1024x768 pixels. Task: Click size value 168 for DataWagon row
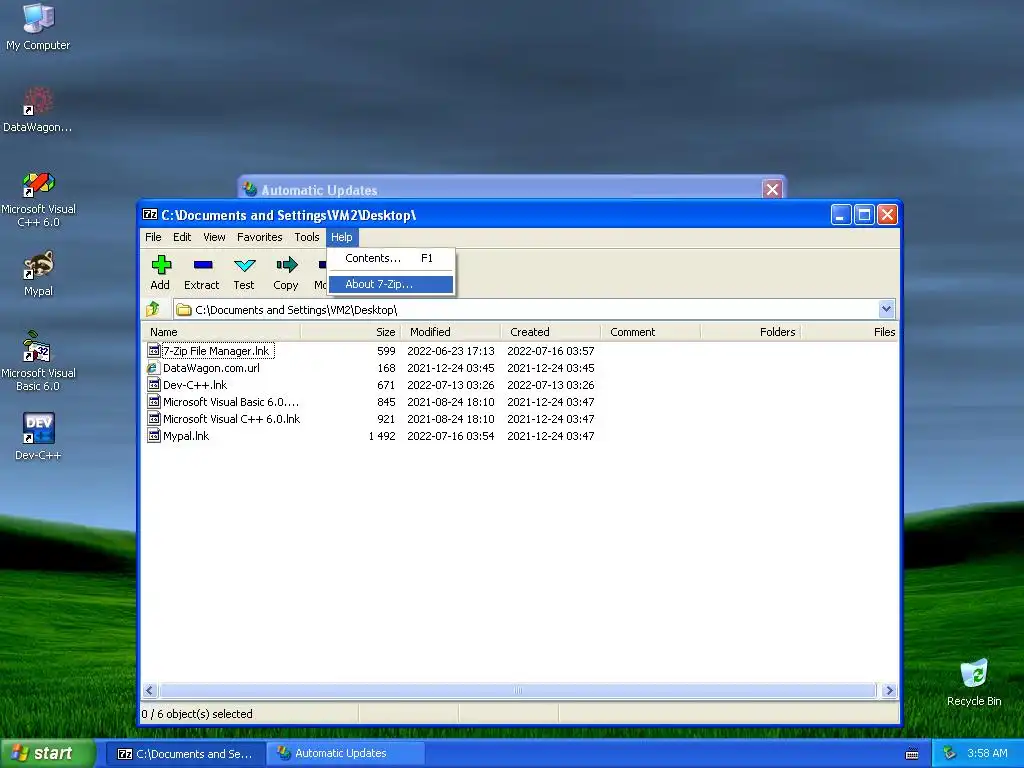point(387,368)
